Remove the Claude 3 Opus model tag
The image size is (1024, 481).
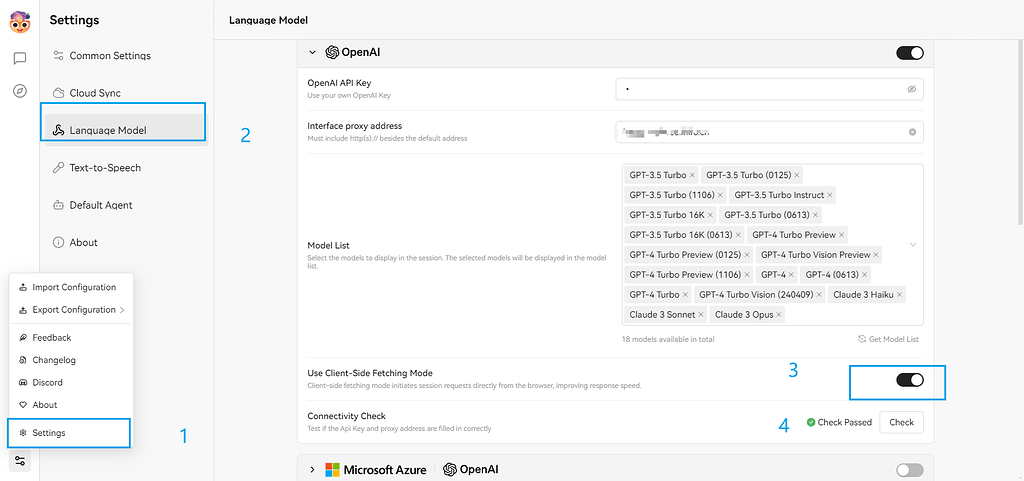779,315
